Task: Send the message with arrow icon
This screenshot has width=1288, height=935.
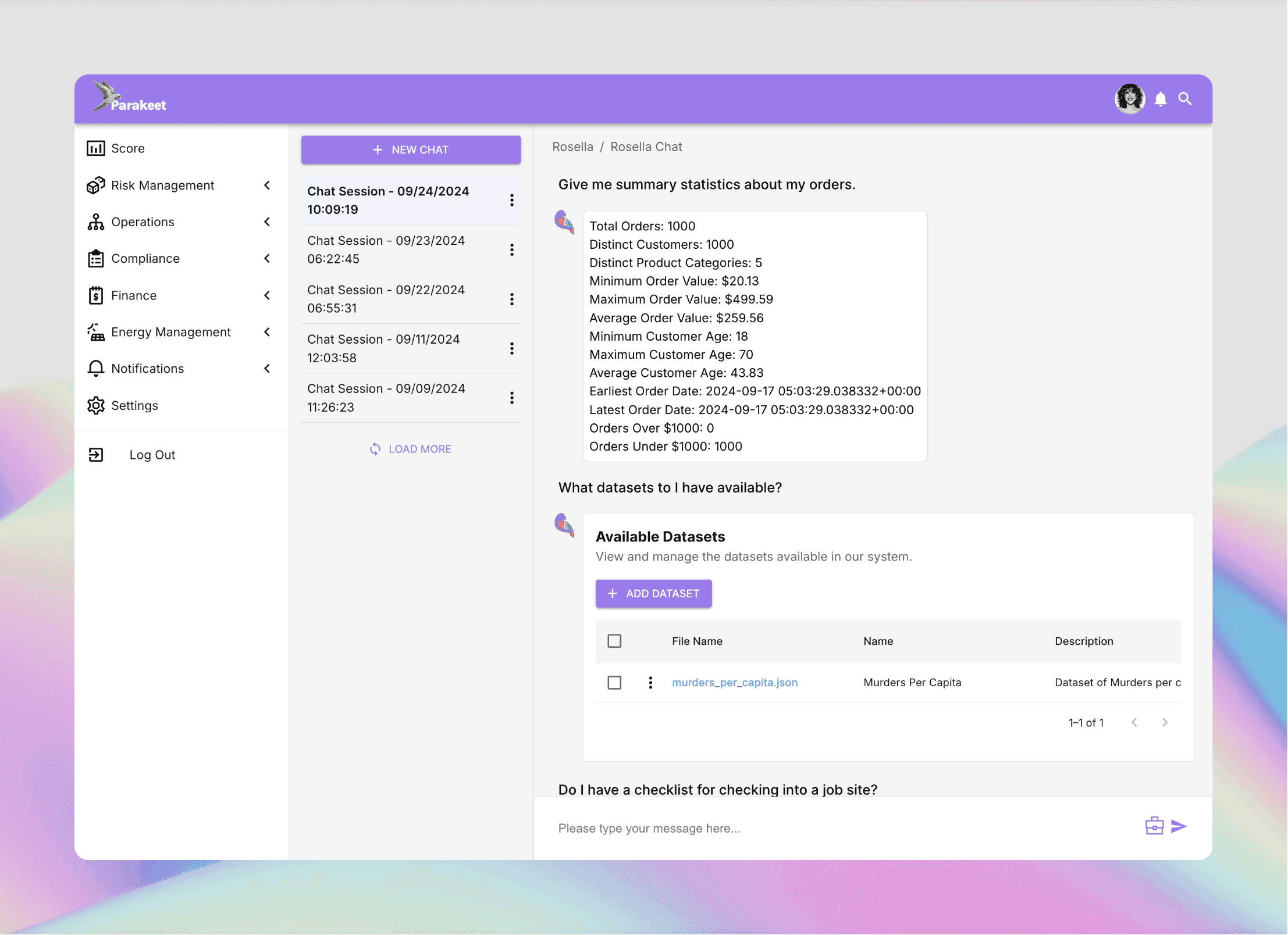Action: click(x=1179, y=826)
